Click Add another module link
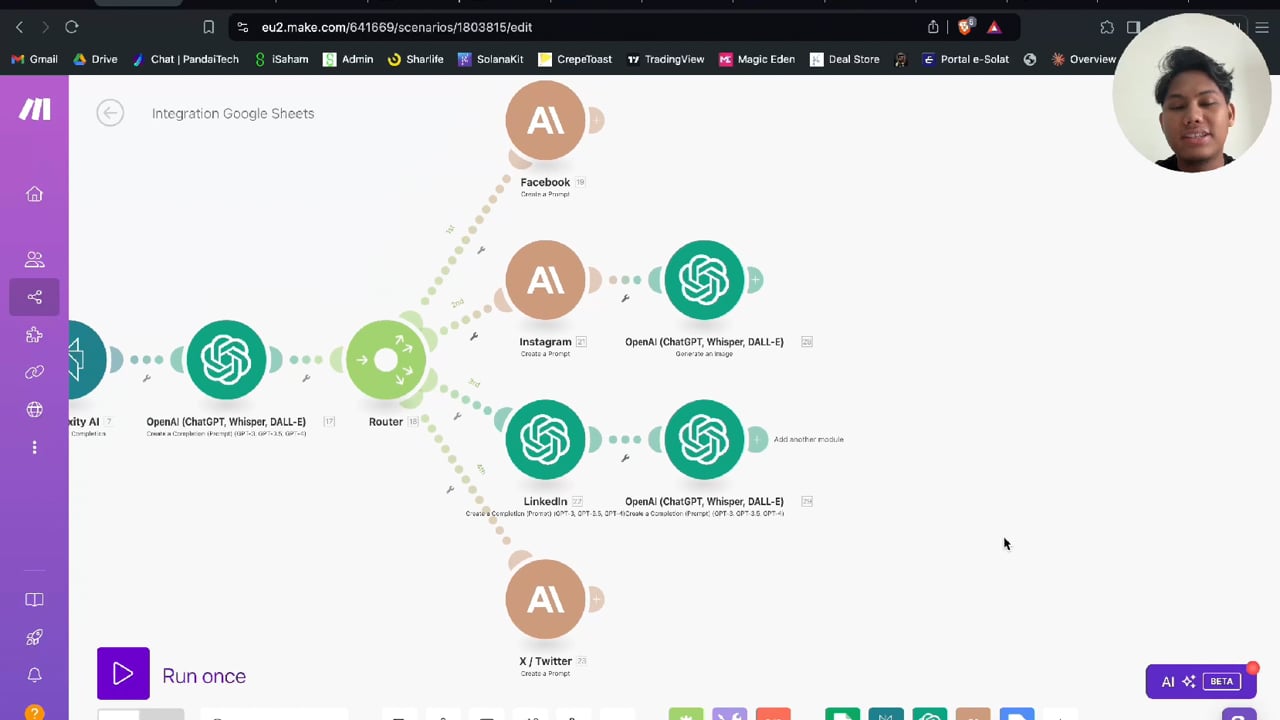1280x720 pixels. click(x=808, y=439)
